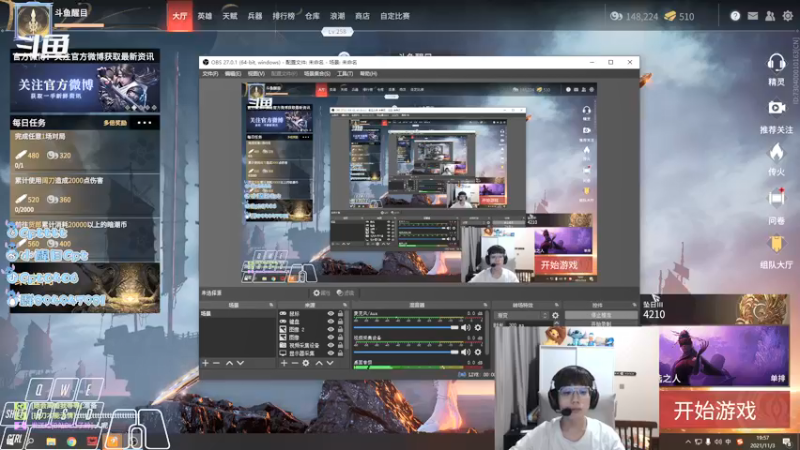Viewport: 800px width, 450px height.
Task: Open the OBS 编辑(E) menu
Action: coord(233,74)
